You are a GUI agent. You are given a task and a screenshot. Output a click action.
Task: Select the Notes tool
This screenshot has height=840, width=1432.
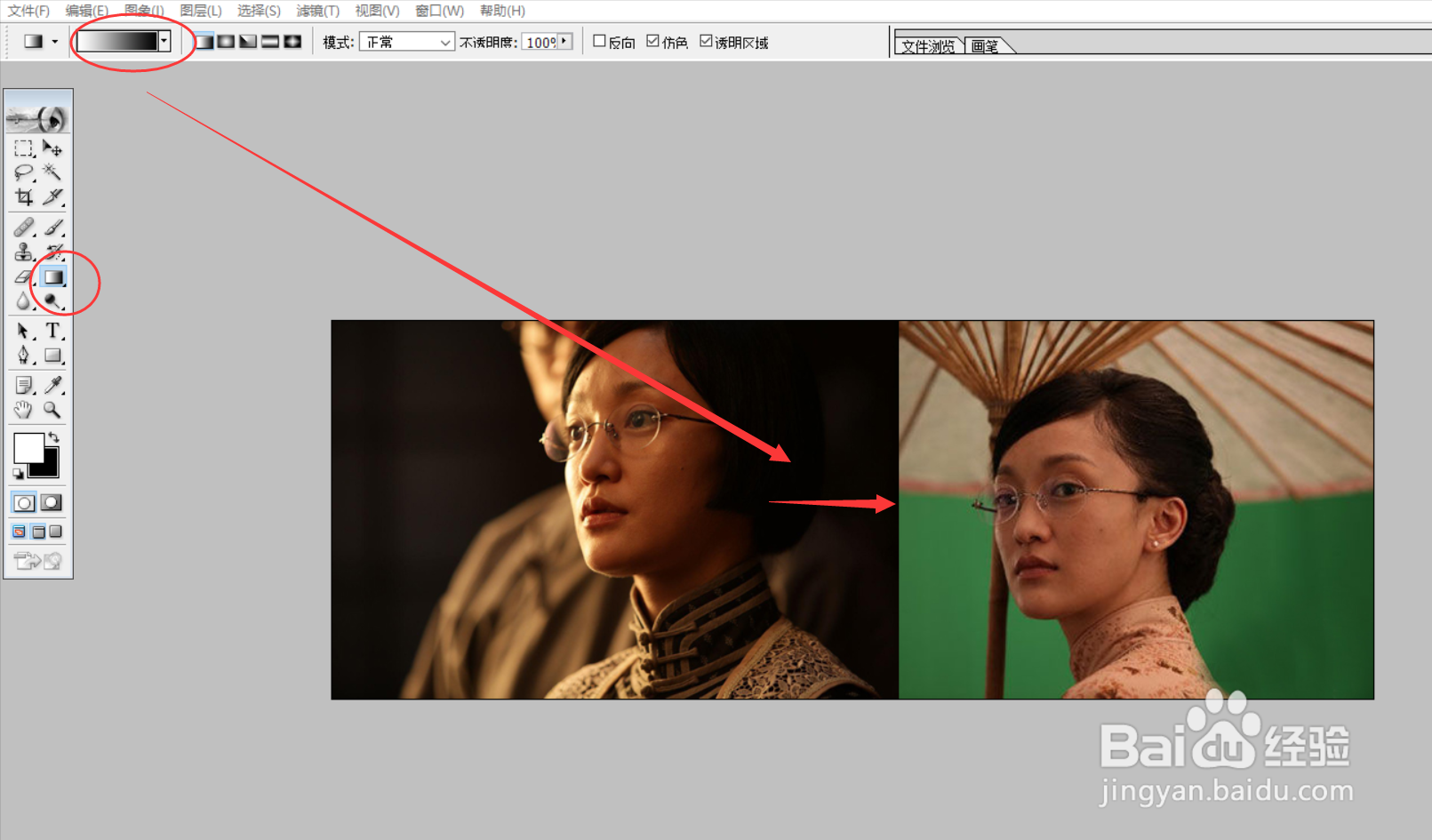pos(24,385)
